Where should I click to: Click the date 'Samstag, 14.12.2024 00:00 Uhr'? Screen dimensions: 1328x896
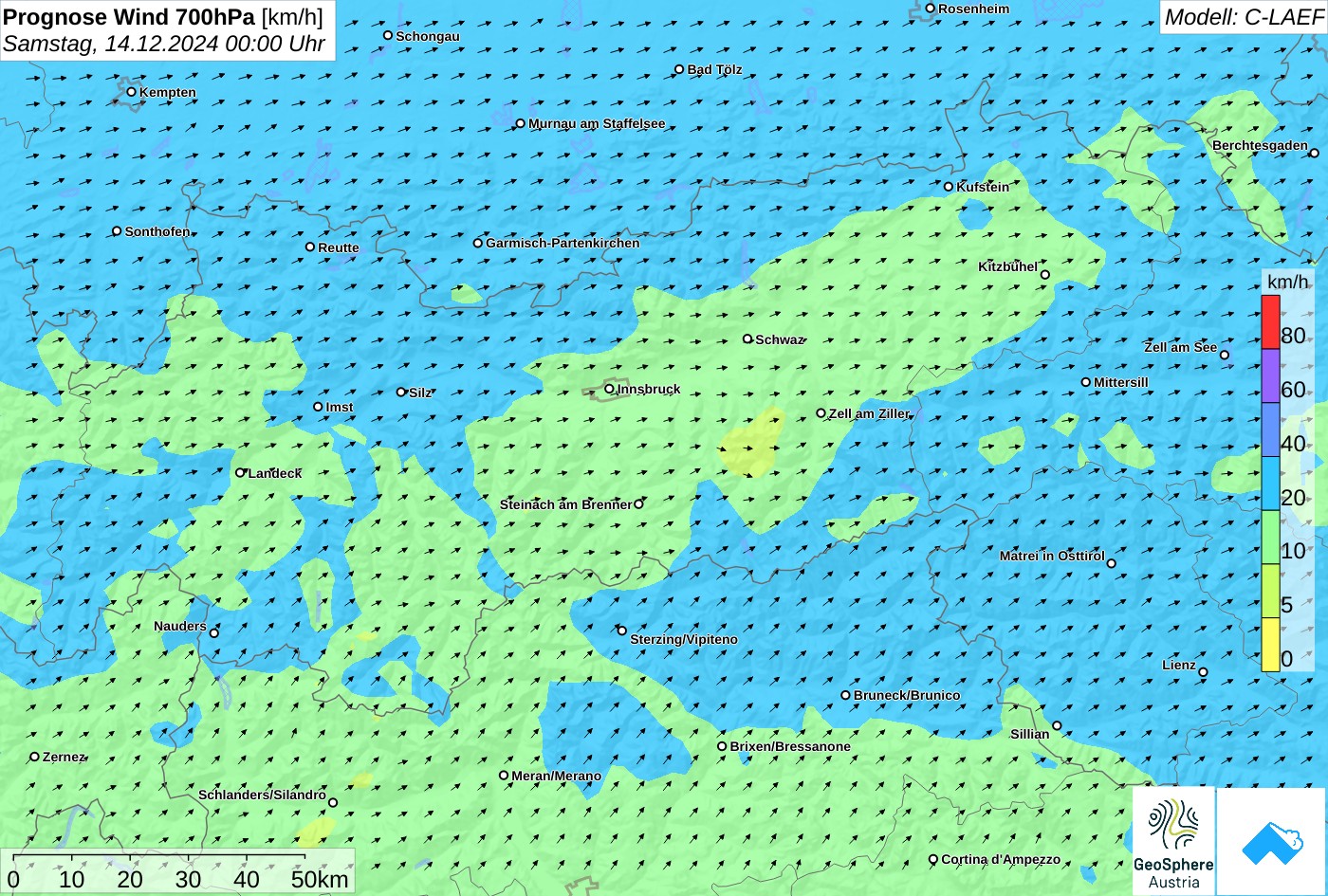click(164, 44)
